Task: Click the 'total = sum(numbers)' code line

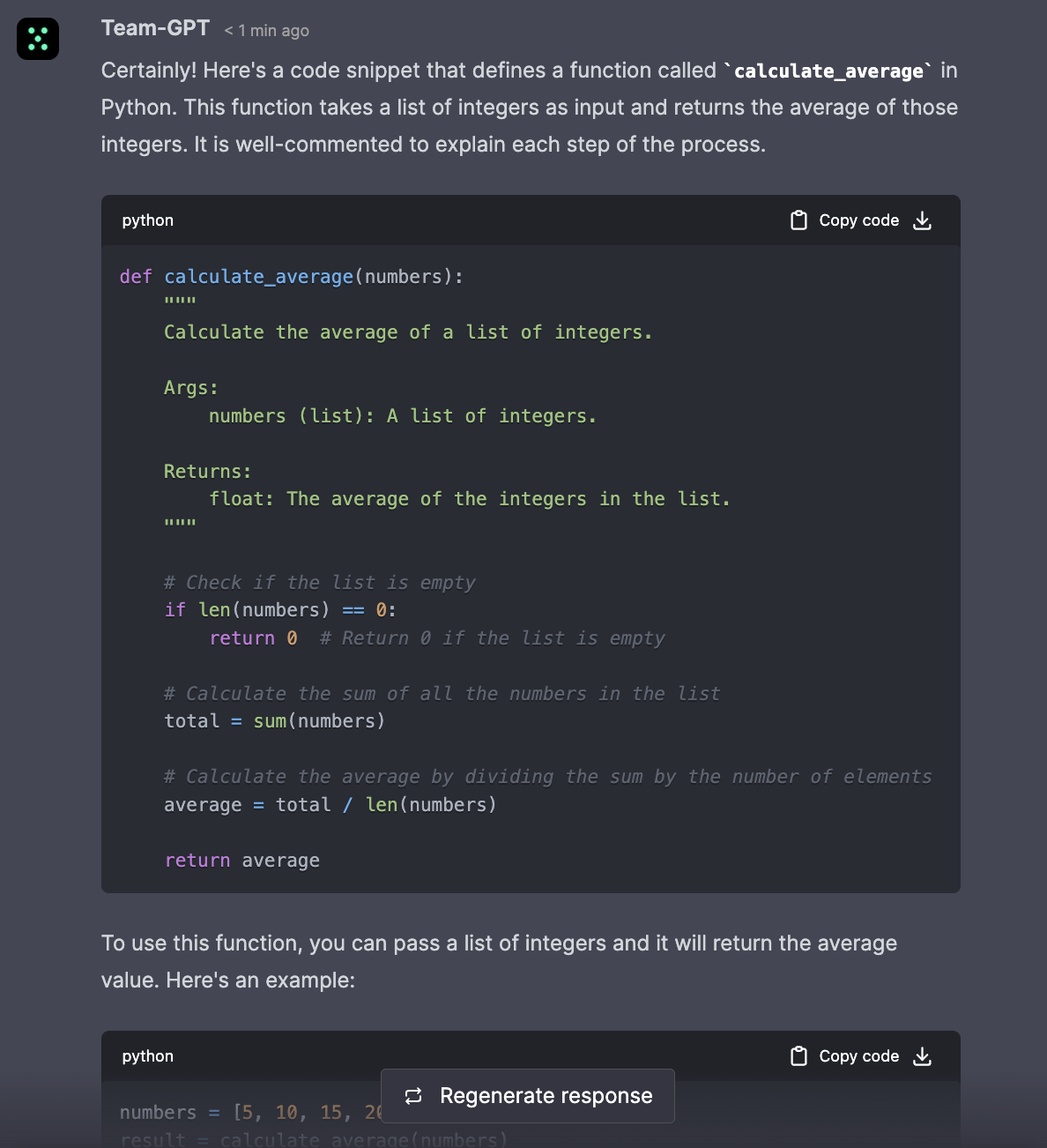Action: (x=274, y=721)
